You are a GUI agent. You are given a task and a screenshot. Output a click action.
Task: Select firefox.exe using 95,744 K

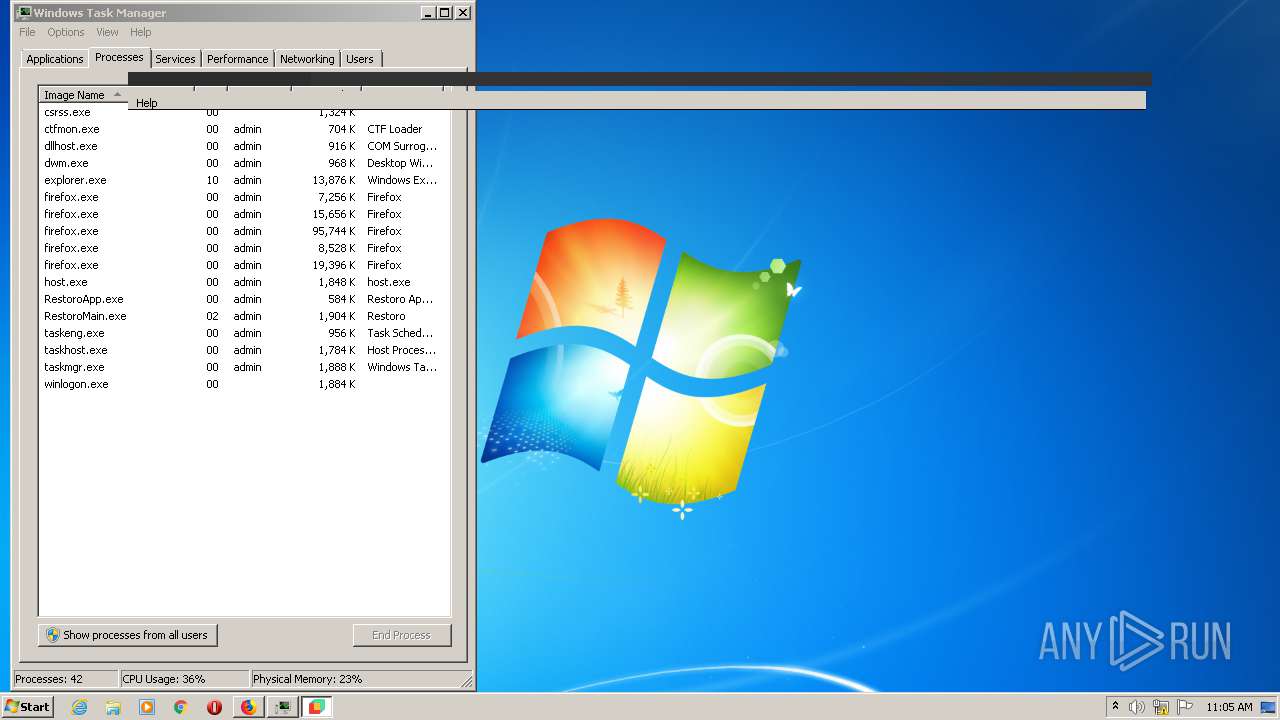245,231
